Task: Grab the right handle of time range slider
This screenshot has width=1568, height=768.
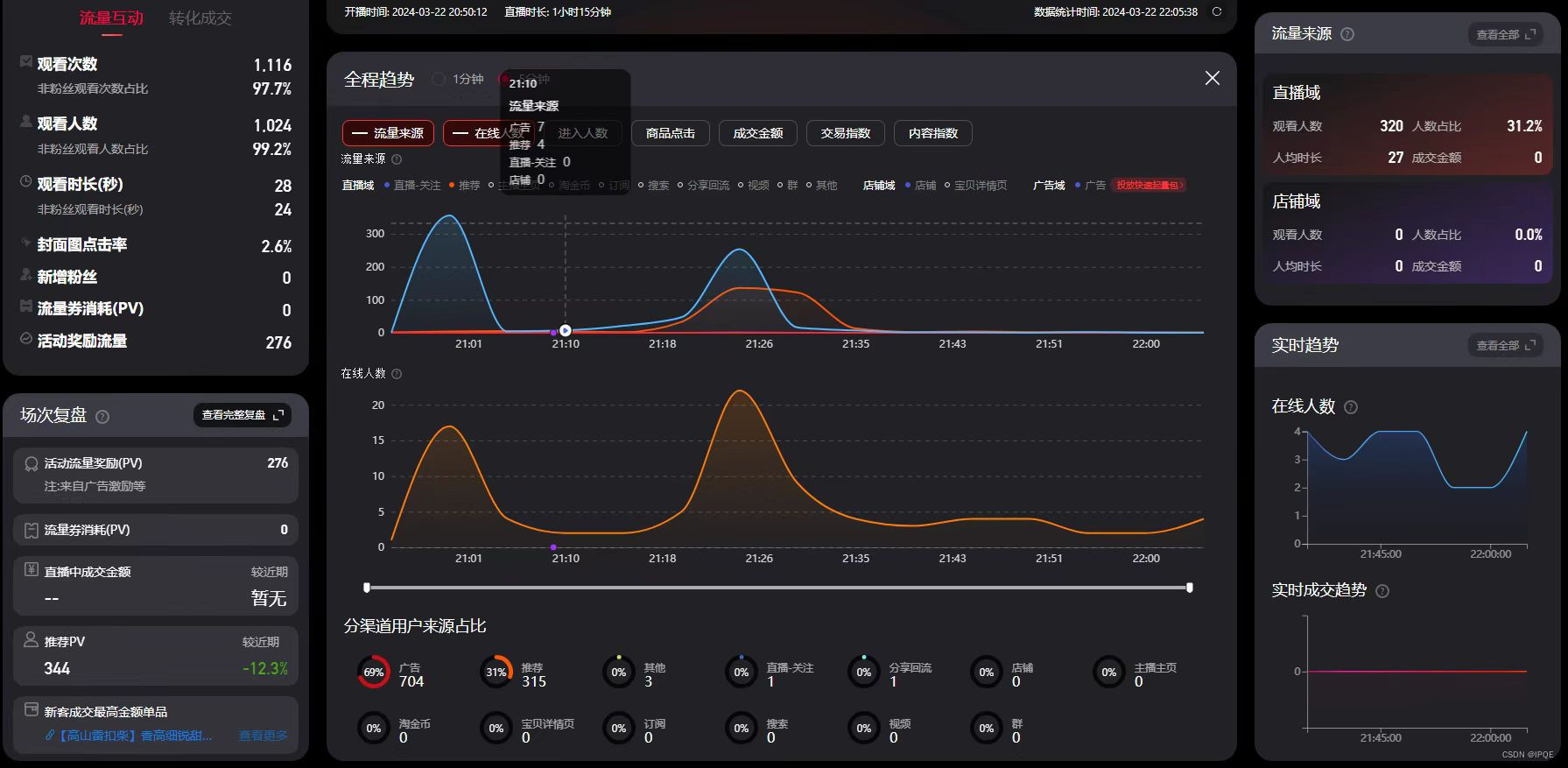Action: [1190, 588]
